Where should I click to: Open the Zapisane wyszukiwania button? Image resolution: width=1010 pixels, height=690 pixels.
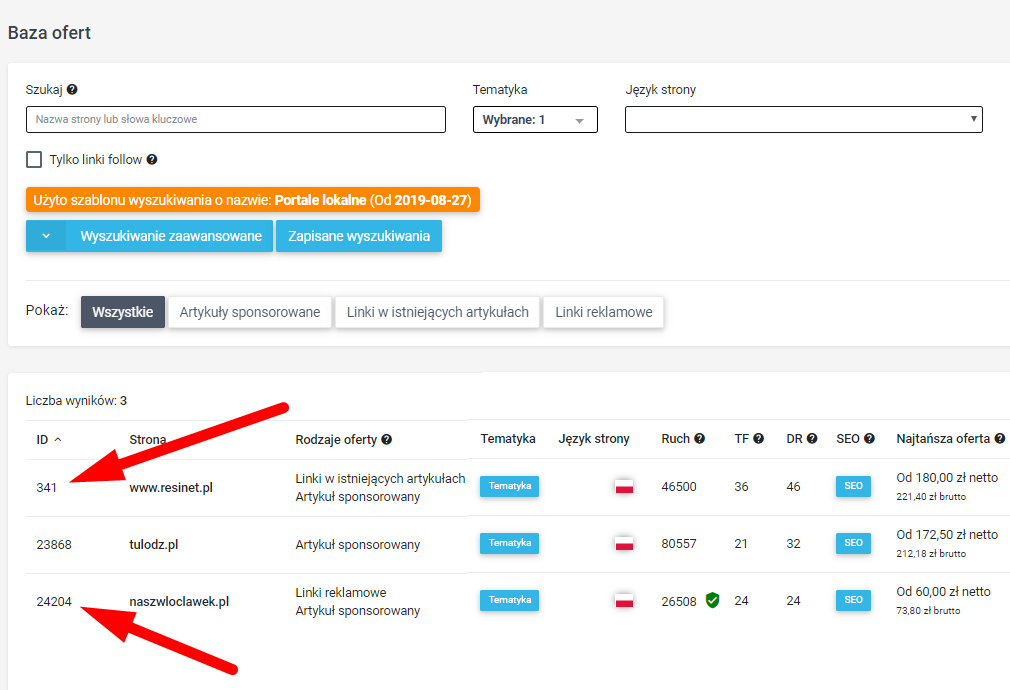pyautogui.click(x=359, y=236)
